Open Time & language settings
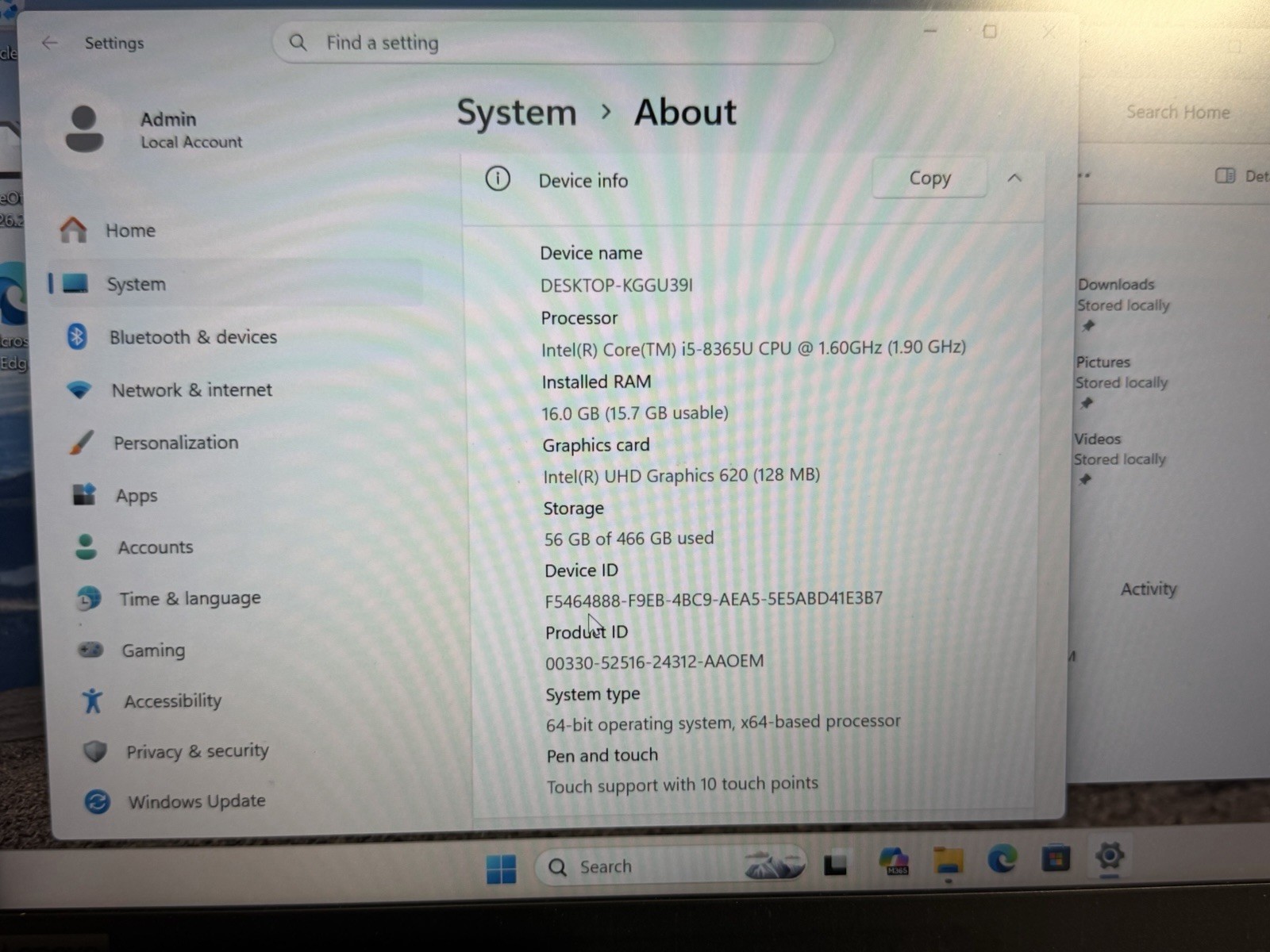1270x952 pixels. [x=246, y=598]
